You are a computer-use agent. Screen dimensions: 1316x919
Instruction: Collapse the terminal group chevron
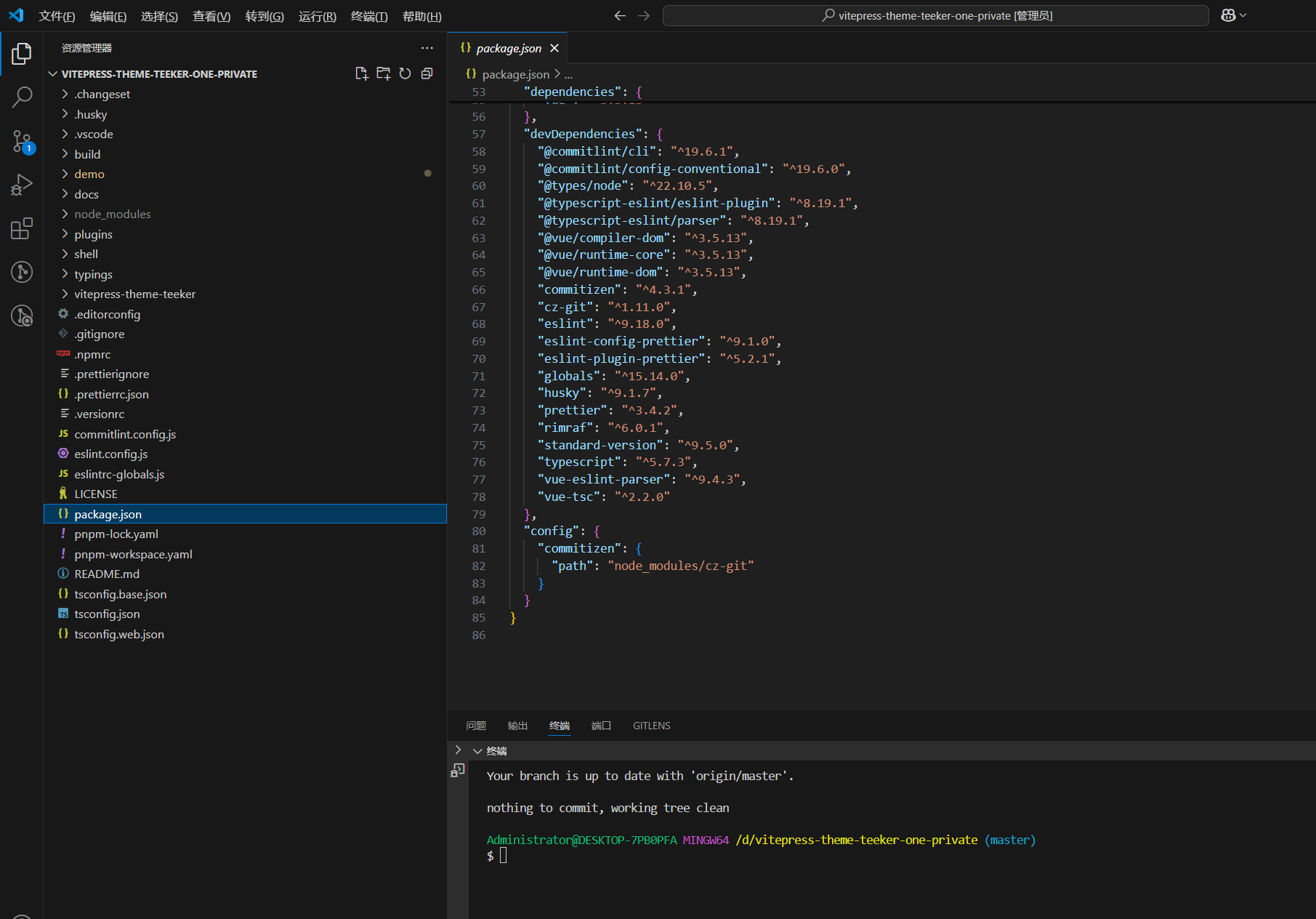coord(477,751)
